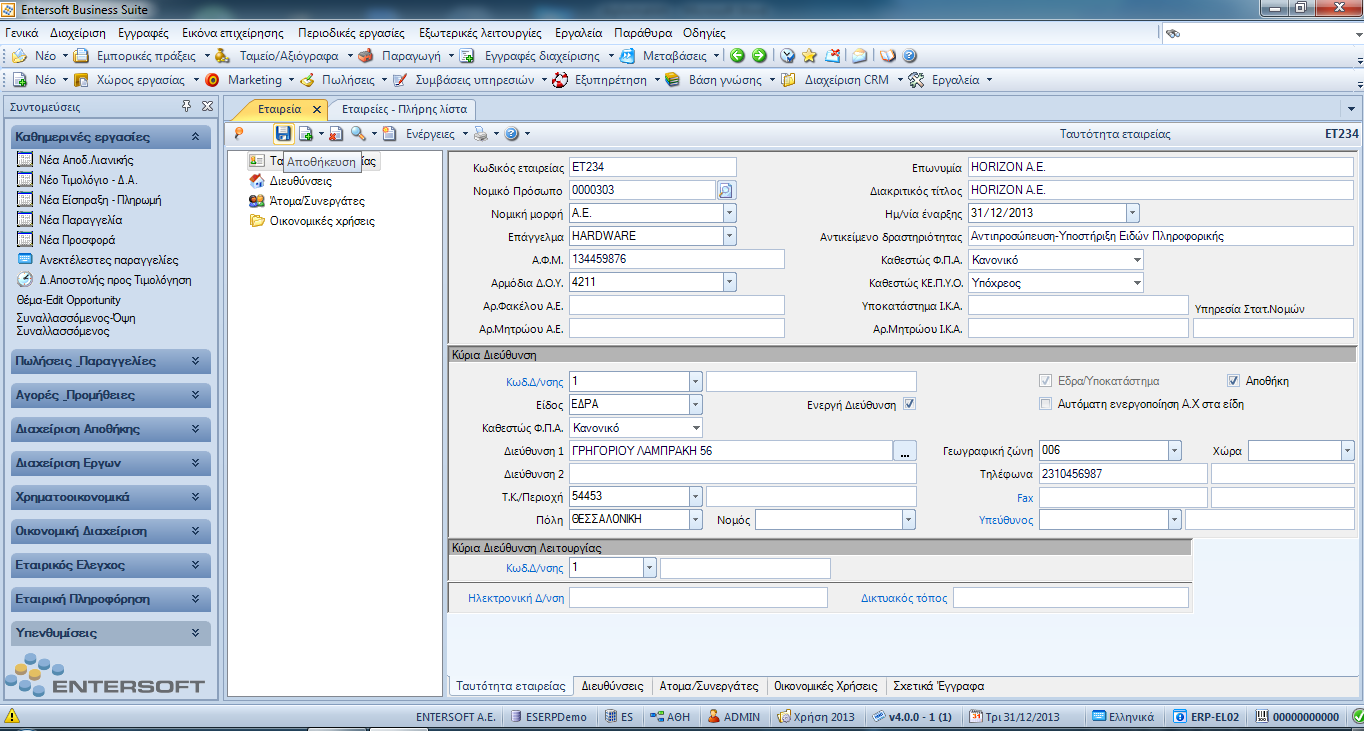The width and height of the screenshot is (1364, 731).
Task: Click the orange pin icon in form toolbar
Action: click(x=239, y=133)
